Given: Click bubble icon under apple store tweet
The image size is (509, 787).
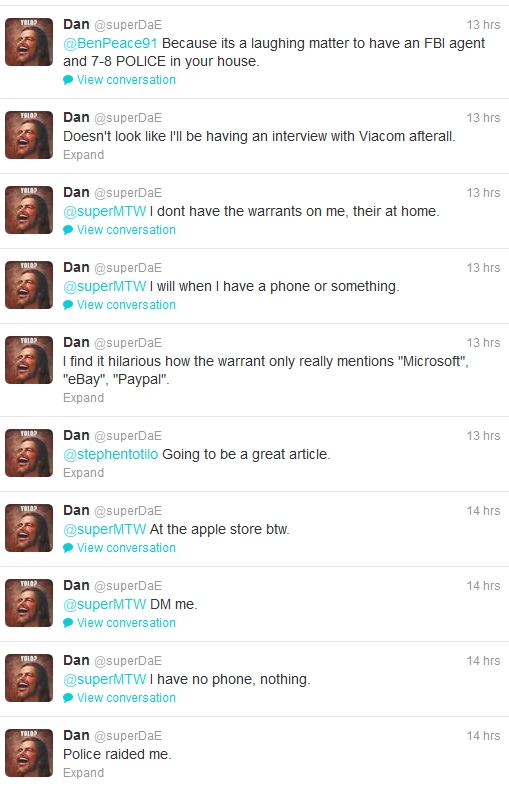Looking at the screenshot, I should point(68,548).
